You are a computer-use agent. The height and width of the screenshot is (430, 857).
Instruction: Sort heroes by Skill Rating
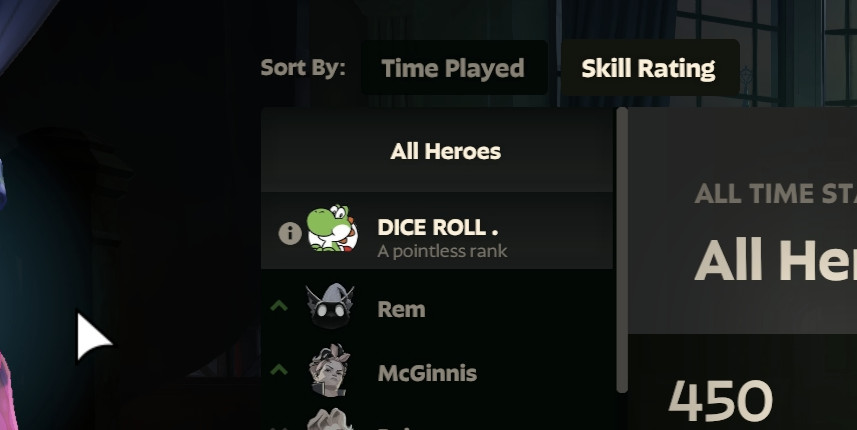click(650, 68)
